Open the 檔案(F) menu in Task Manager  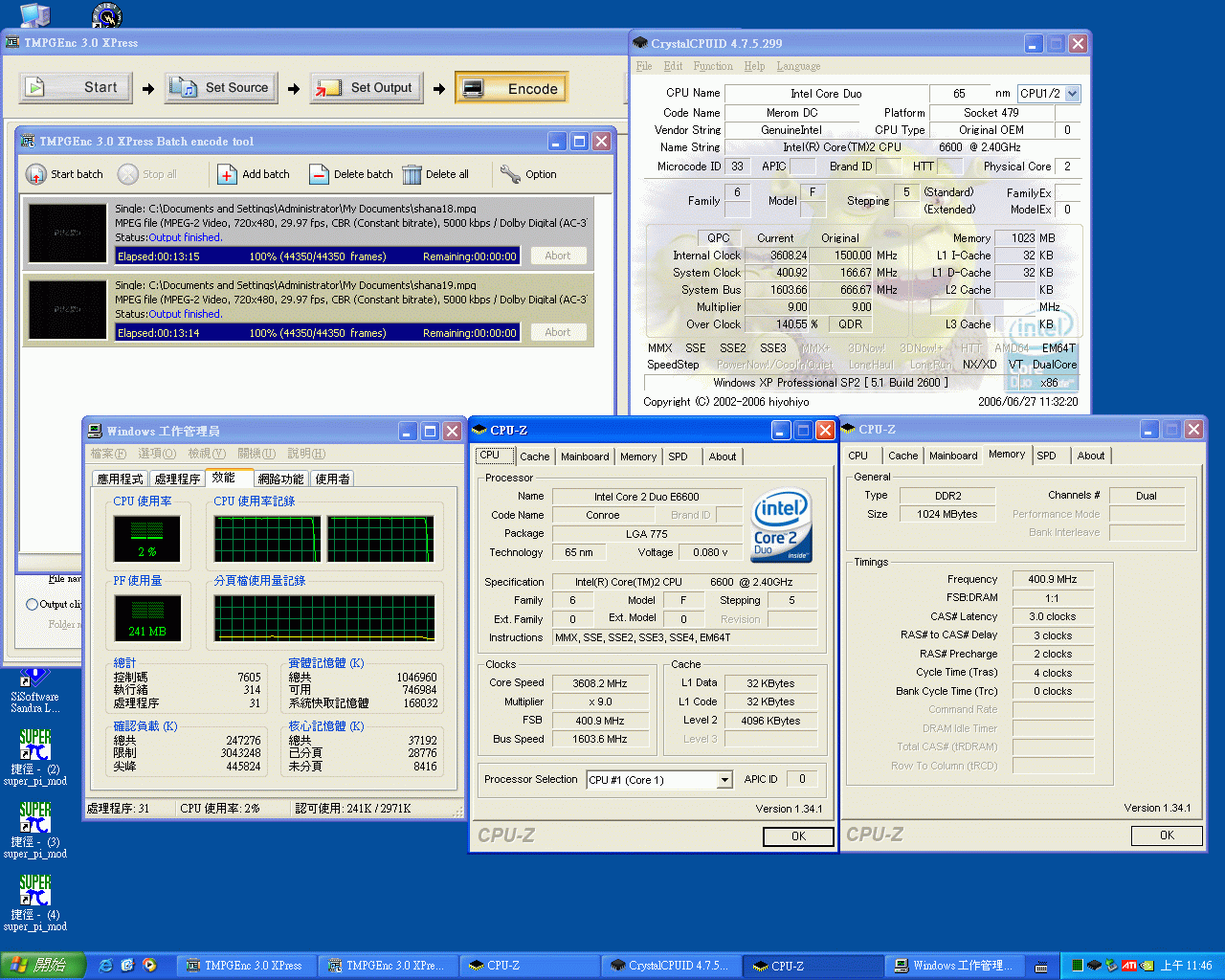point(108,454)
